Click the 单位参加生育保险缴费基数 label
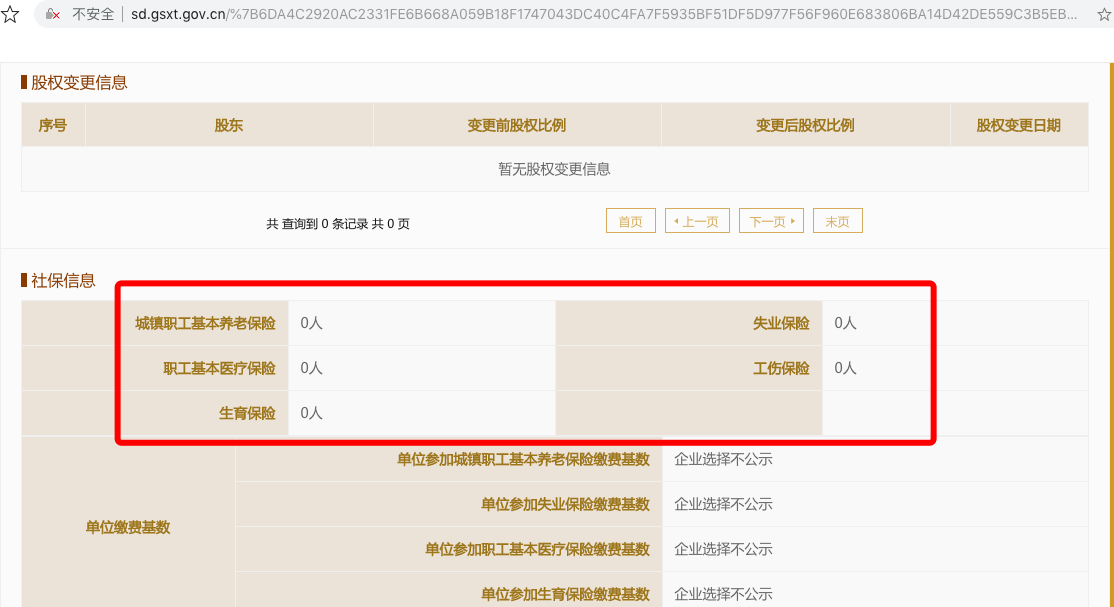The image size is (1114, 607). [x=565, y=593]
